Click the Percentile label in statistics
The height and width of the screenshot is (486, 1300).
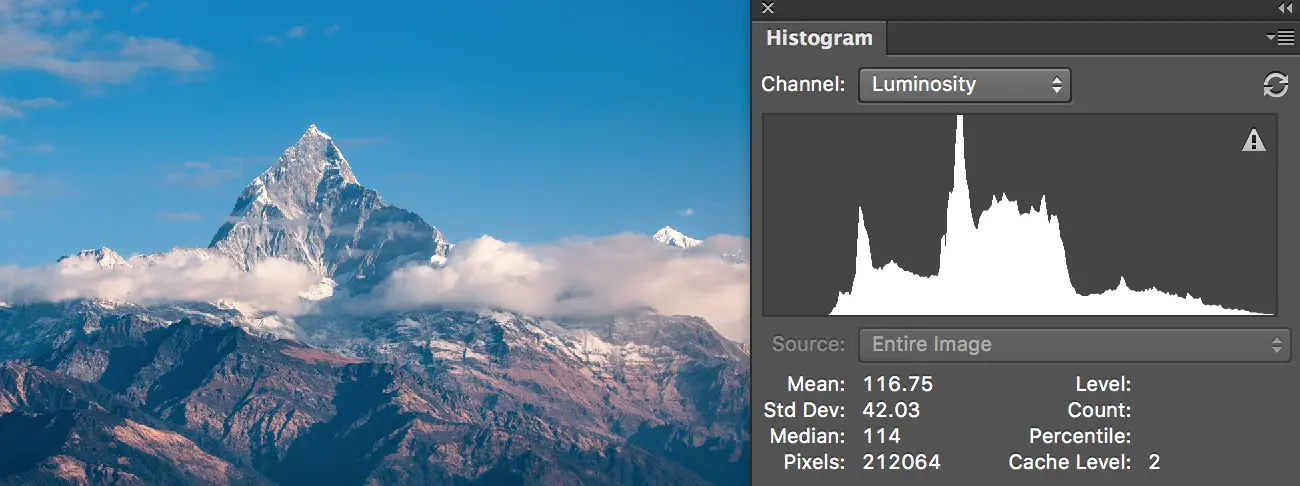coord(1080,436)
